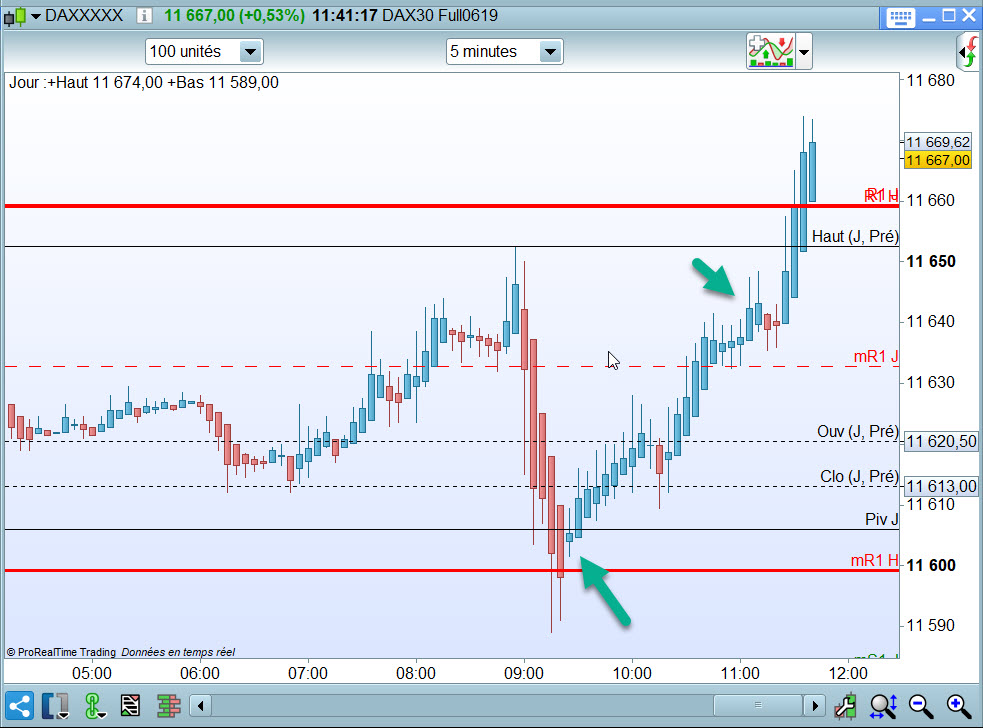
Task: Open the instrument dropdown arrow beside DAXXXXX
Action: (x=36, y=16)
